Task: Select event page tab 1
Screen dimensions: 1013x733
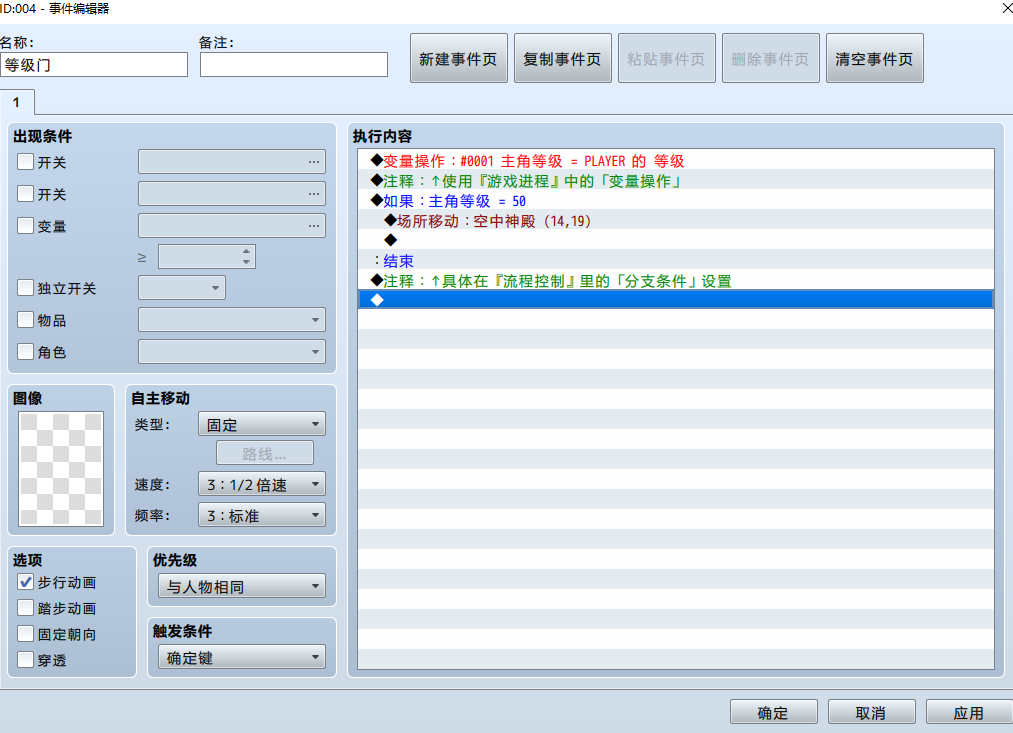Action: click(17, 103)
